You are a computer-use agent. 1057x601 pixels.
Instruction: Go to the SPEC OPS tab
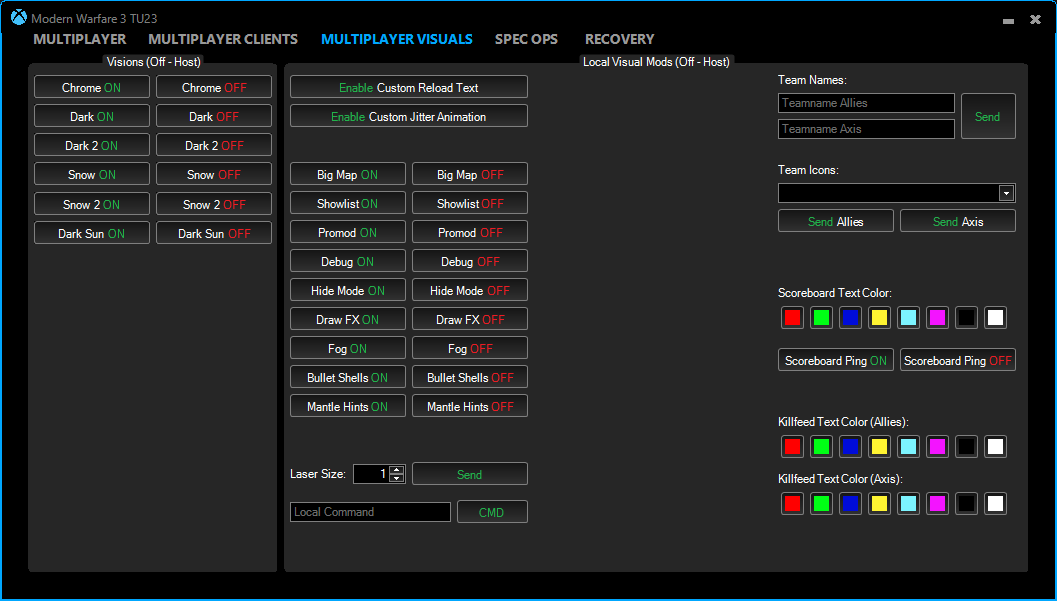click(526, 39)
